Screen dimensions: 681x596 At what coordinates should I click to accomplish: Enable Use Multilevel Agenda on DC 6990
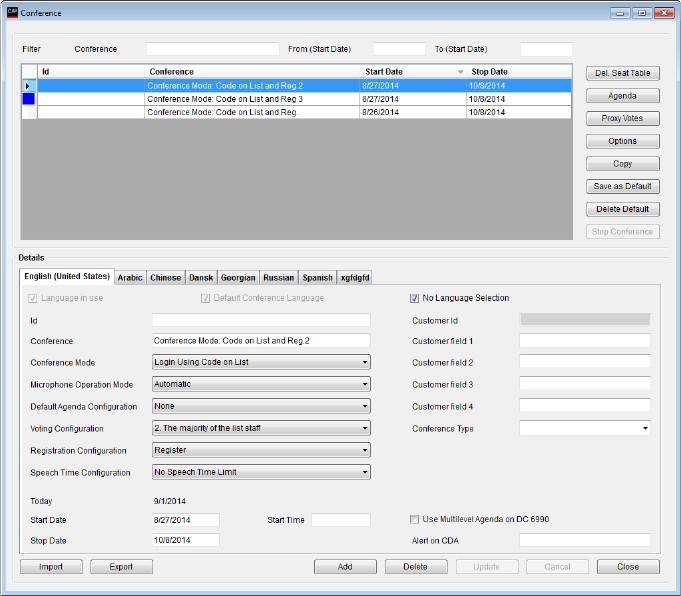(x=414, y=520)
